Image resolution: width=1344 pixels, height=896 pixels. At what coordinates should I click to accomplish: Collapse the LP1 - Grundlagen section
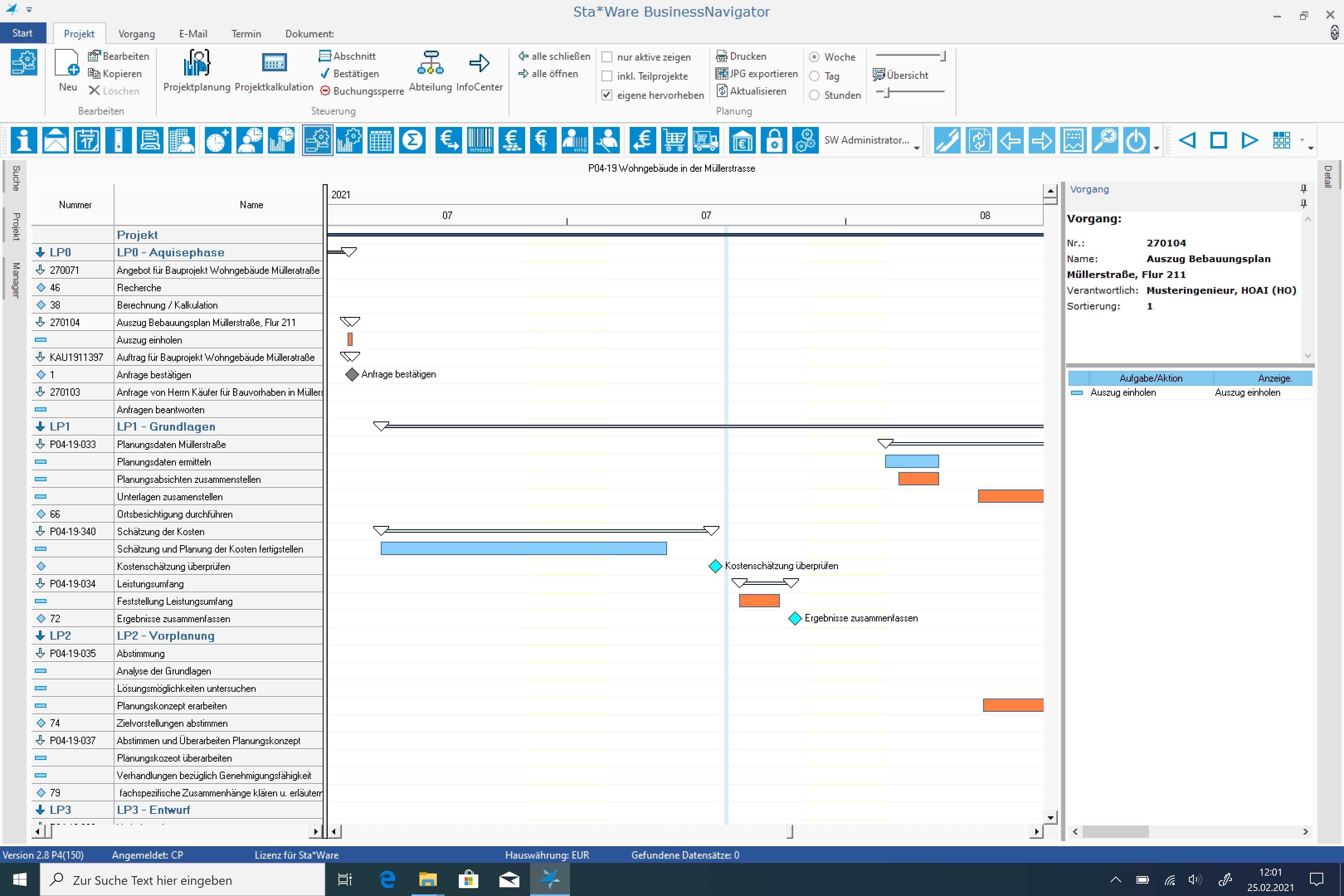(x=40, y=427)
